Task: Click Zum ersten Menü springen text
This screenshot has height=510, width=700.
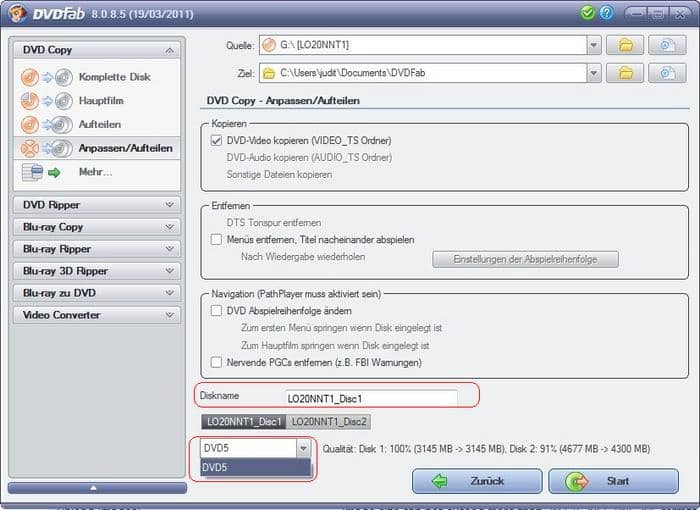Action: pyautogui.click(x=342, y=328)
